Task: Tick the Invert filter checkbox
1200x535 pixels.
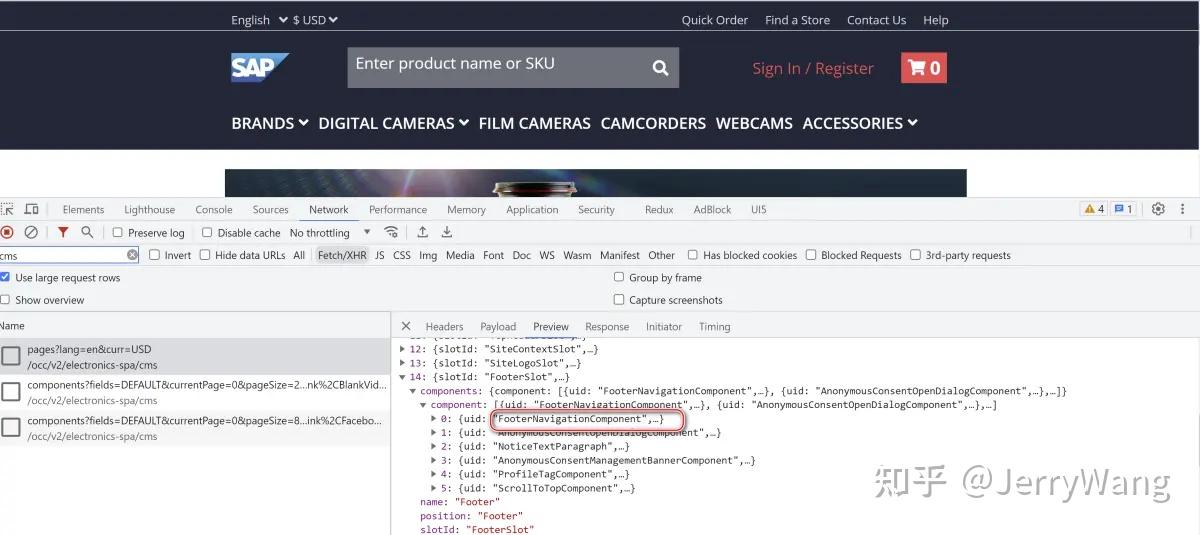Action: coord(155,255)
